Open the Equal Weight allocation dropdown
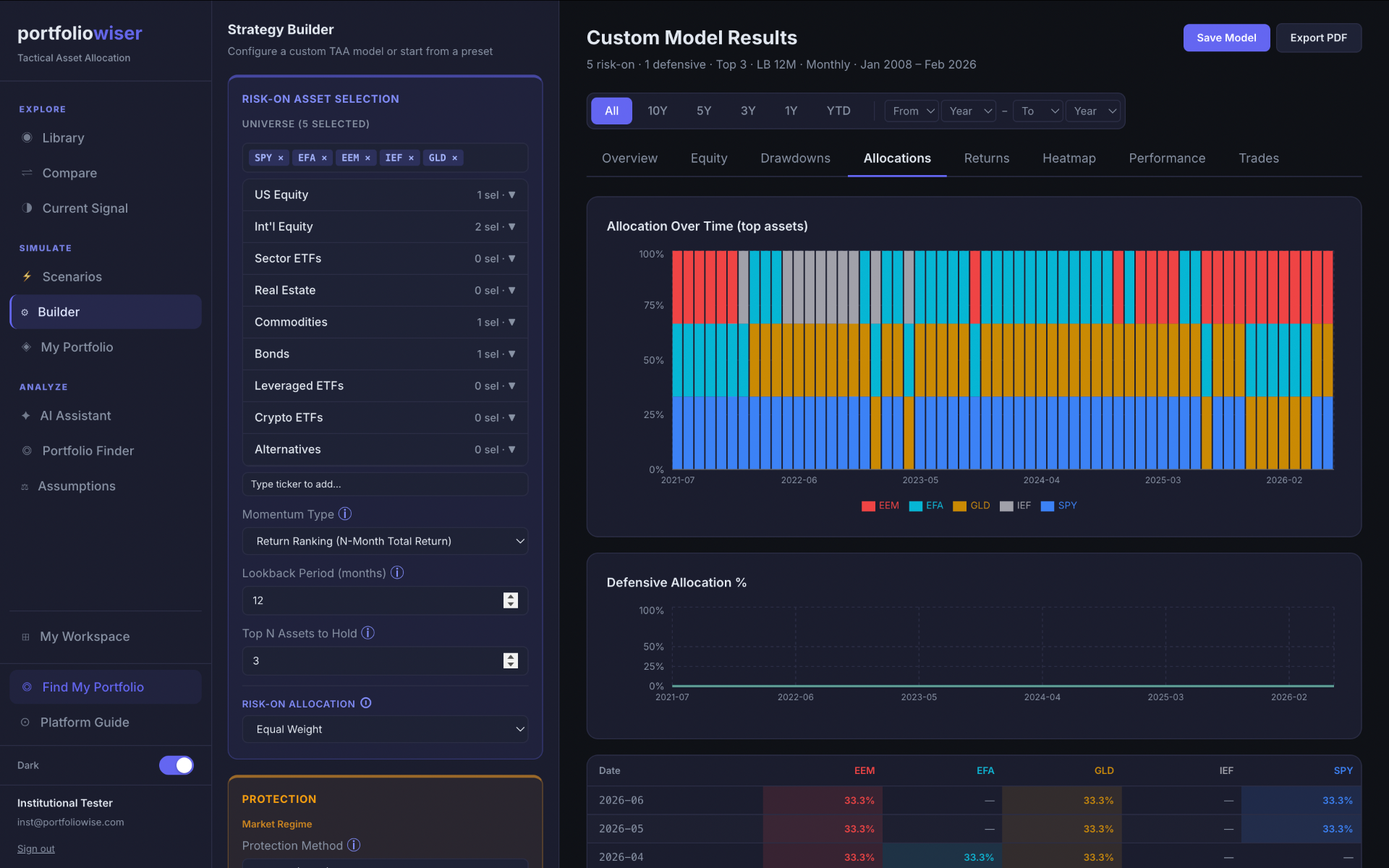 385,729
